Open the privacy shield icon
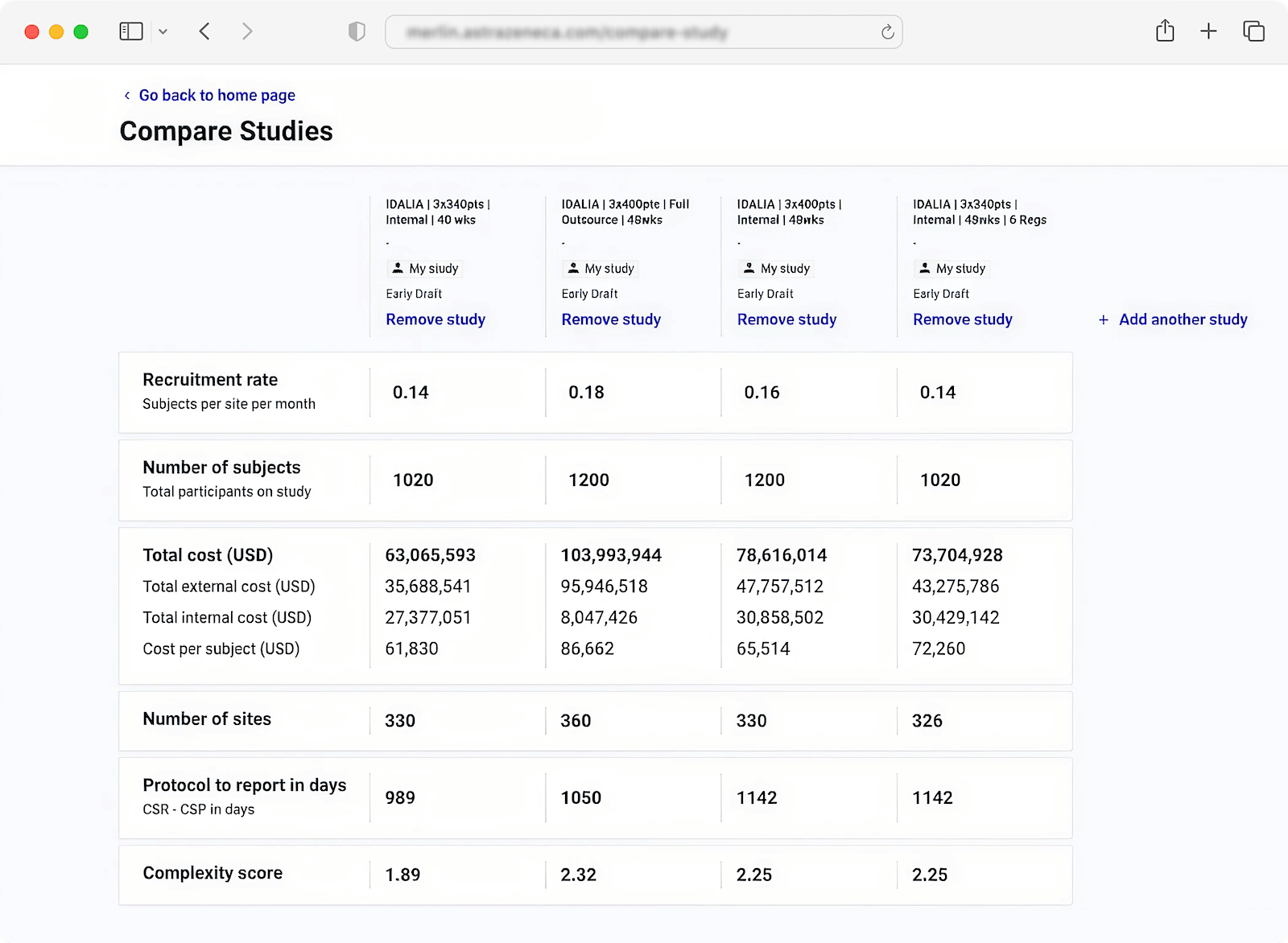Screen dimensions: 1288x943 point(357,31)
